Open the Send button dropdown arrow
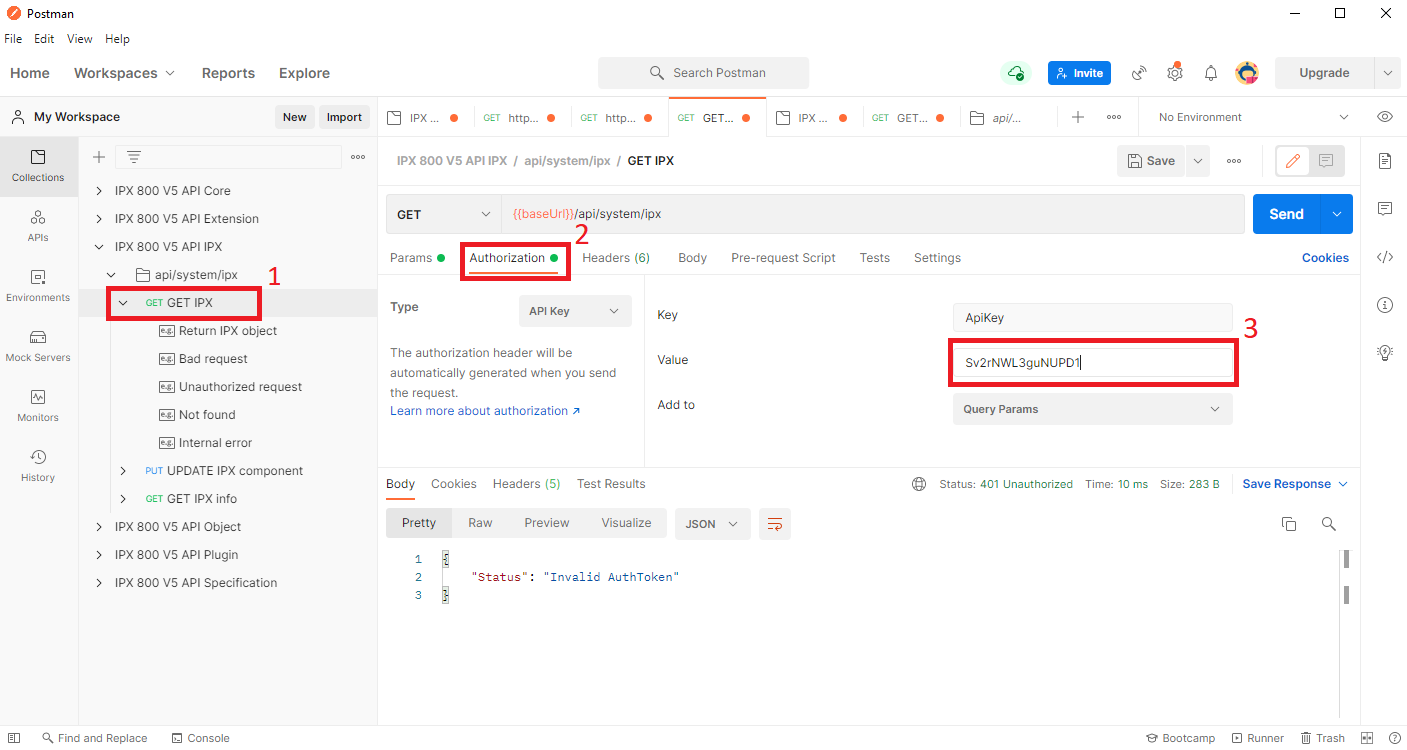 pos(1337,214)
